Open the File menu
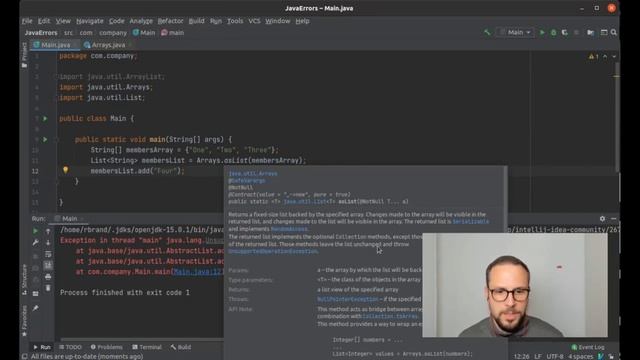This screenshot has width=640, height=360. (x=27, y=21)
